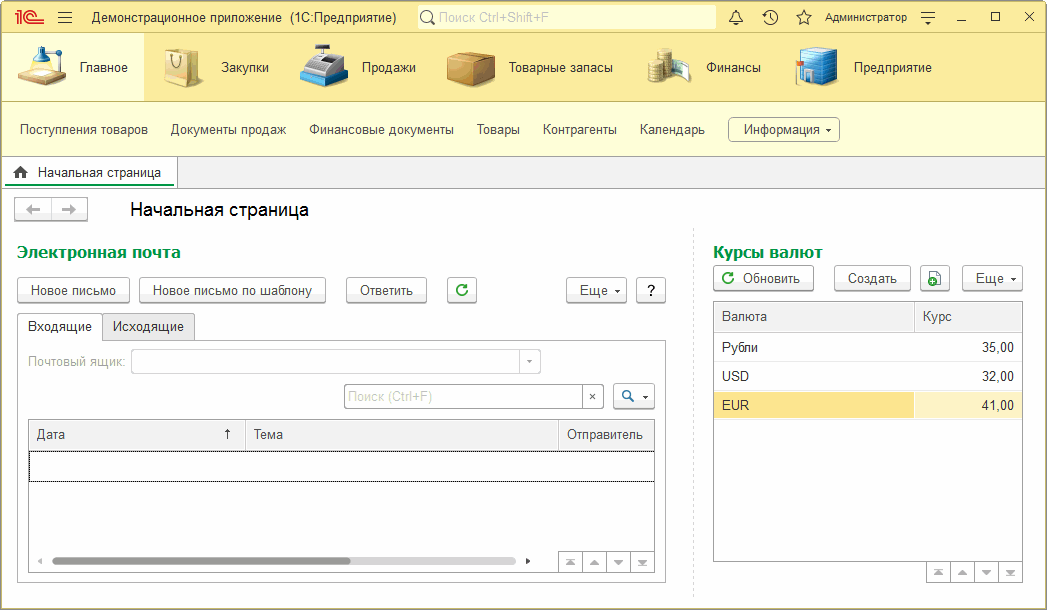Create a currency by copying via copy icon

pos(934,278)
